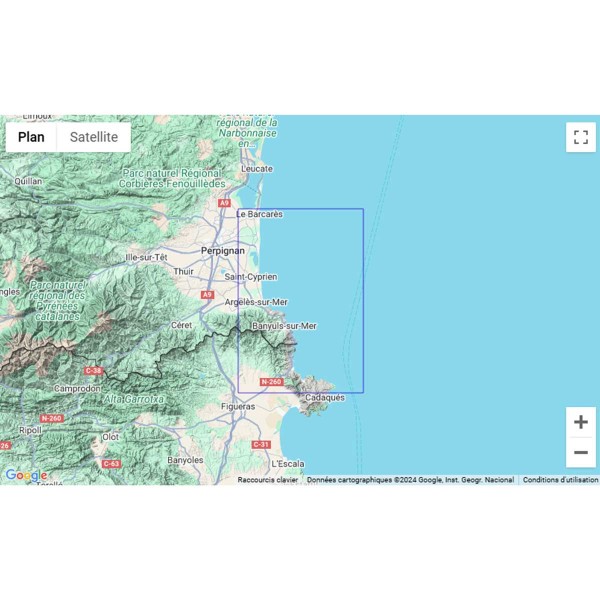Click the Figueres city label
This screenshot has height=600, width=600.
(x=237, y=407)
